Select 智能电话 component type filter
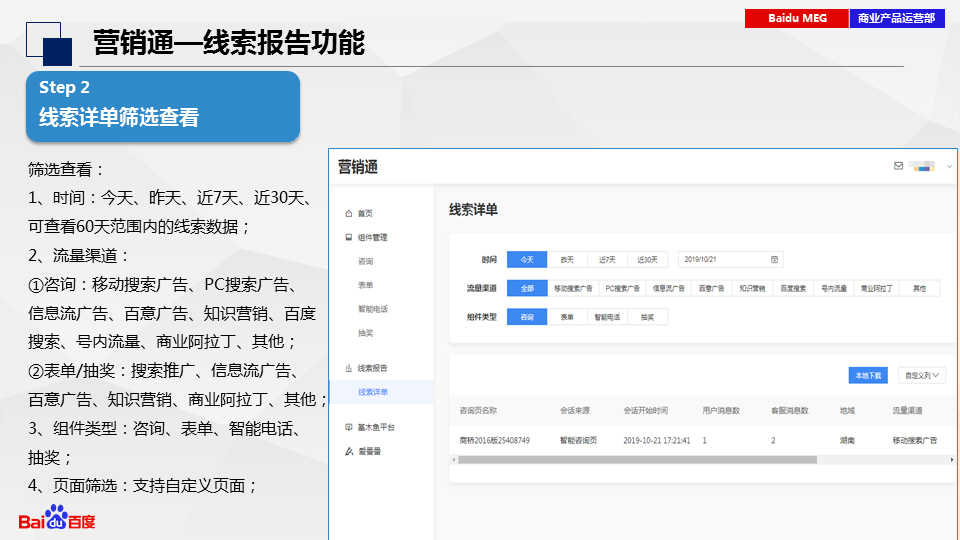The height and width of the screenshot is (540, 960). coord(607,317)
